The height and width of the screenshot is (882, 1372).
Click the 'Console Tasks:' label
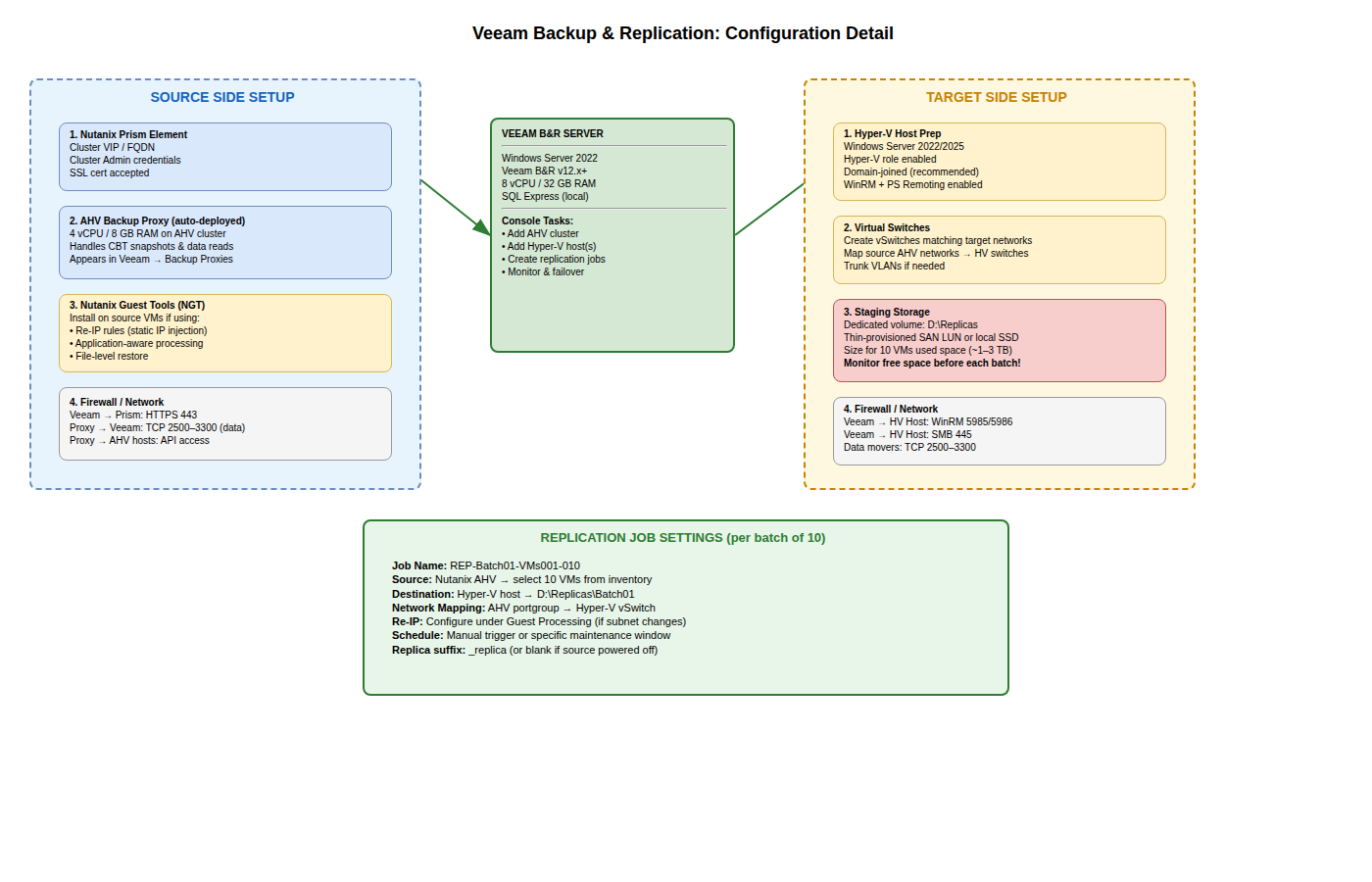pos(538,220)
